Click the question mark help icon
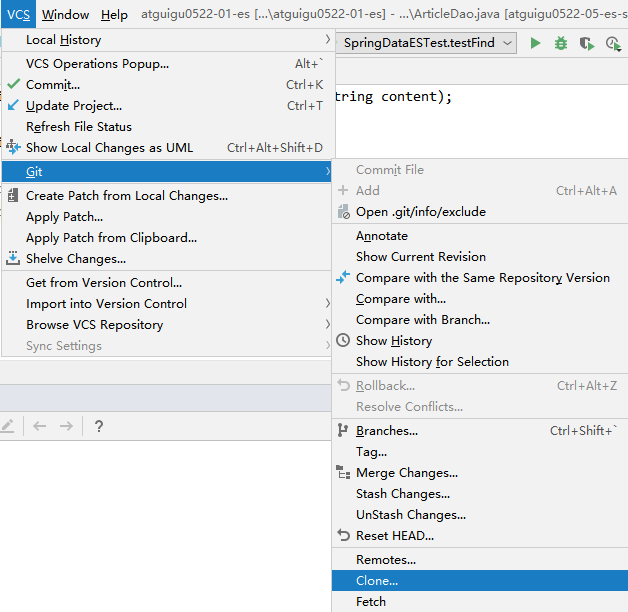The width and height of the screenshot is (628, 612). (98, 426)
